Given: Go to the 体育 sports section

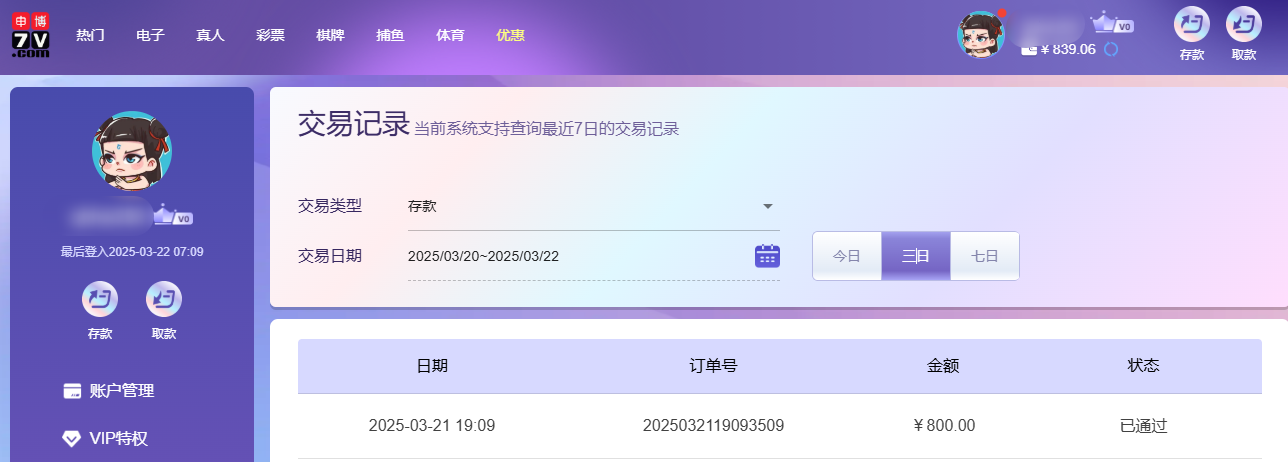Looking at the screenshot, I should pos(450,35).
